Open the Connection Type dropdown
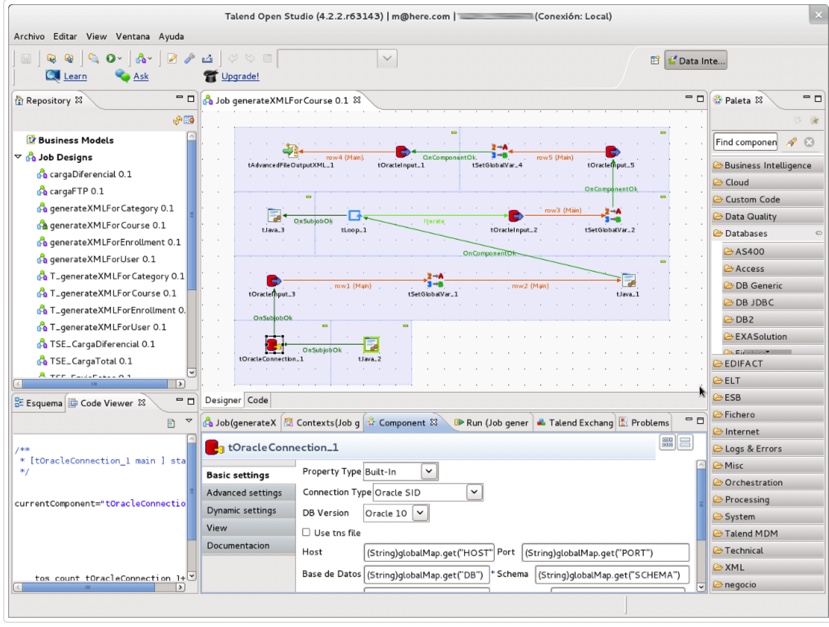Viewport: 829px width, 627px height. pos(474,492)
